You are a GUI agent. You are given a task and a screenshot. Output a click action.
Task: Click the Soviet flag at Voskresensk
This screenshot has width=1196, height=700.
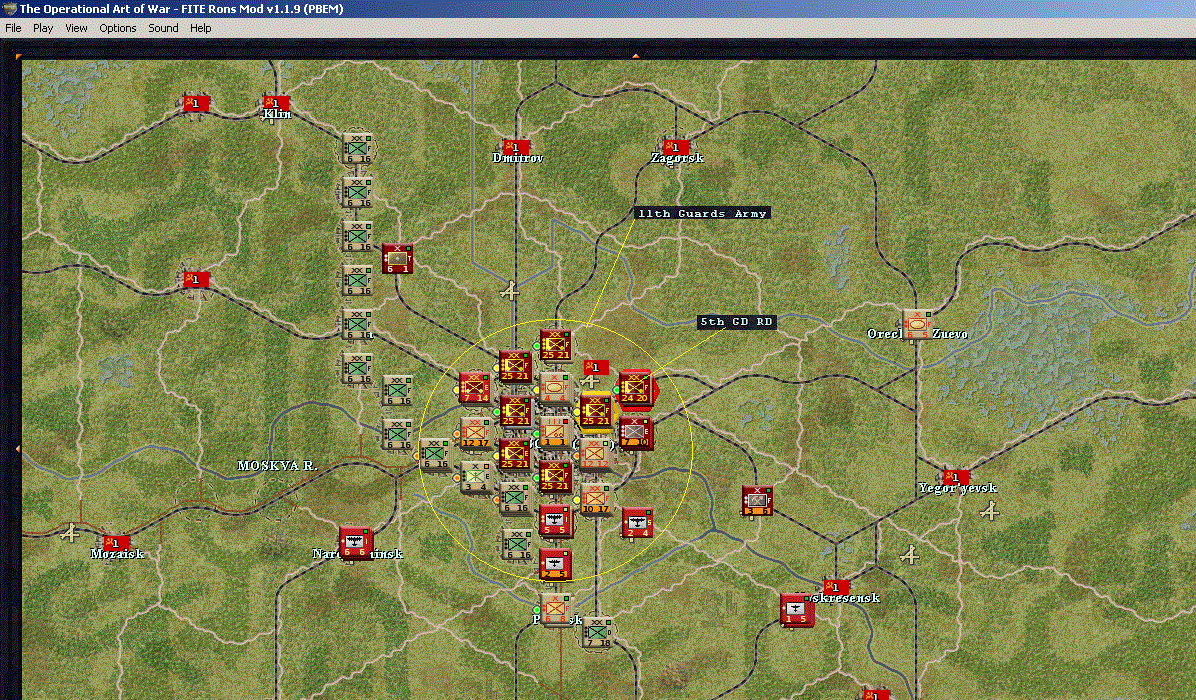(x=835, y=586)
